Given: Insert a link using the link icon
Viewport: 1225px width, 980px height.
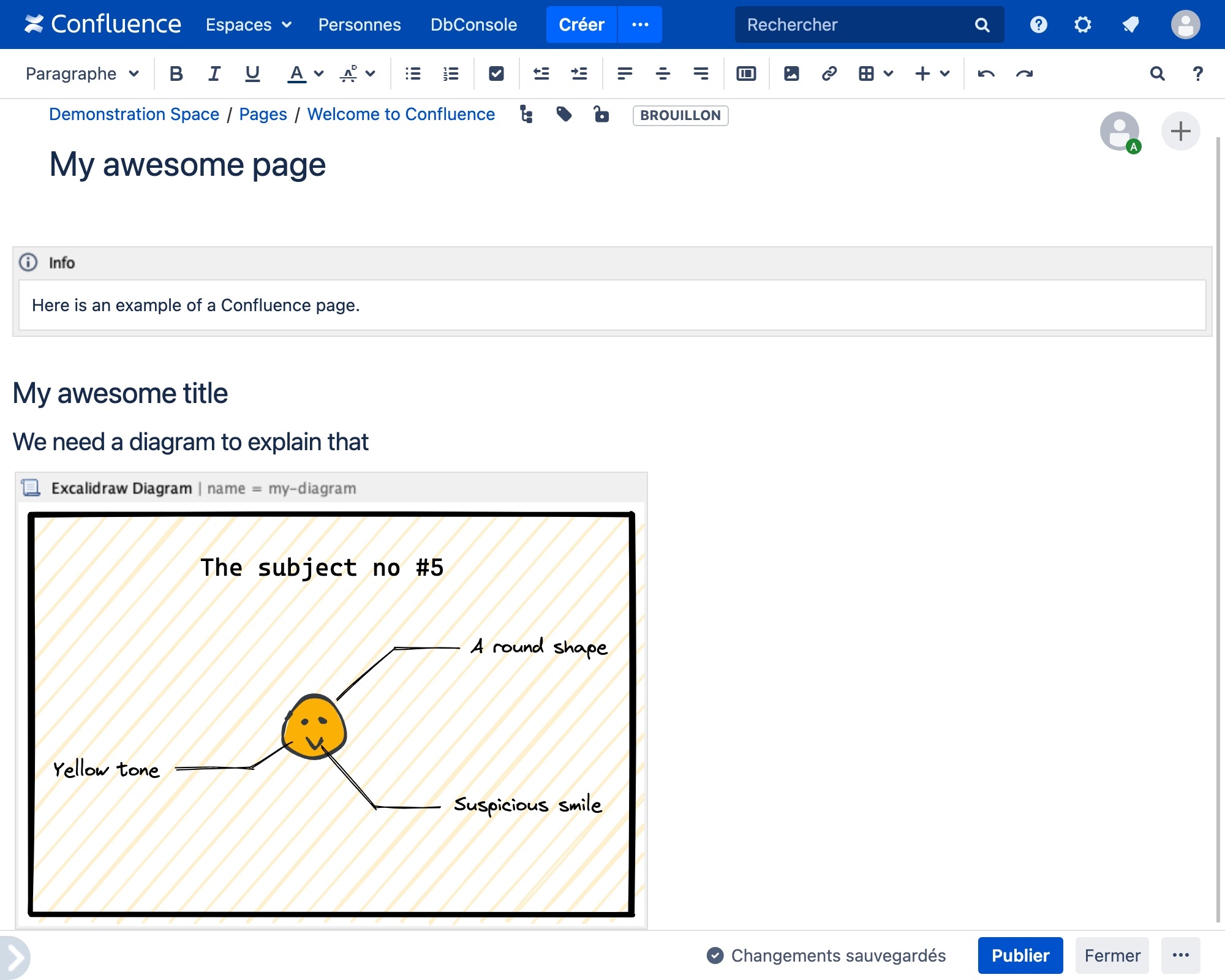Looking at the screenshot, I should tap(829, 73).
